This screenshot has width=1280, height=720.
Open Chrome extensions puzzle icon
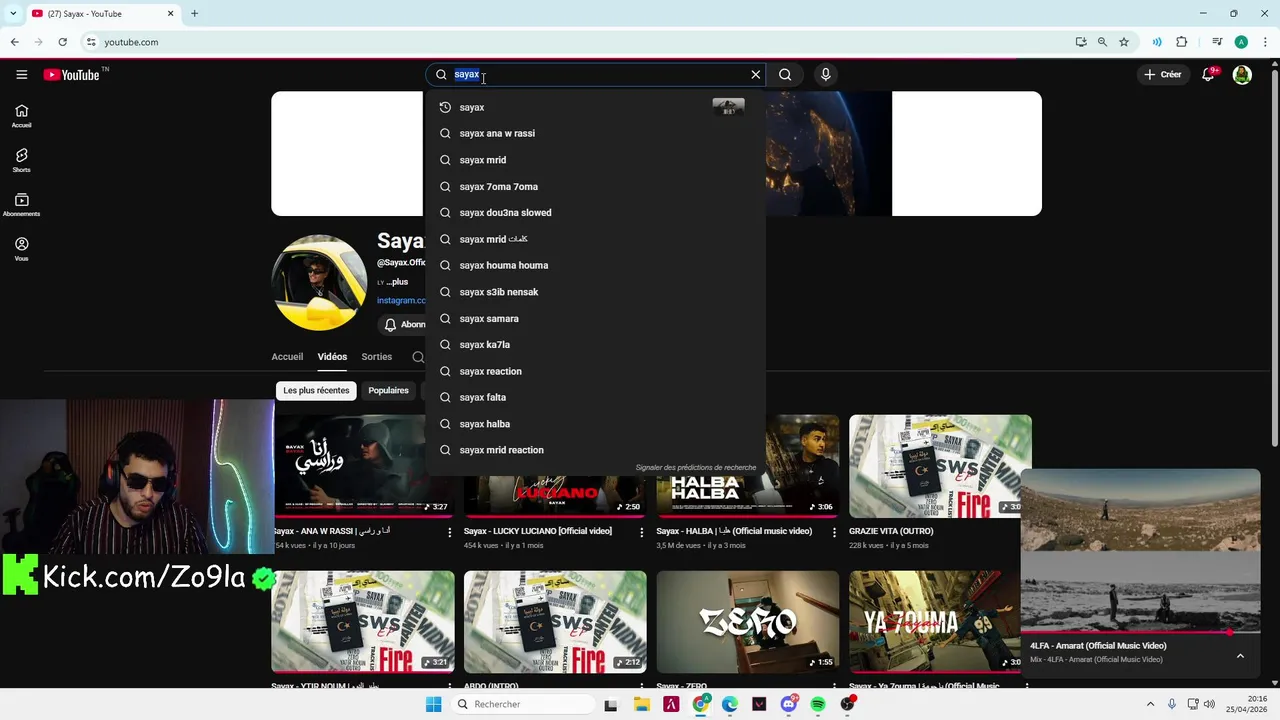[1182, 42]
